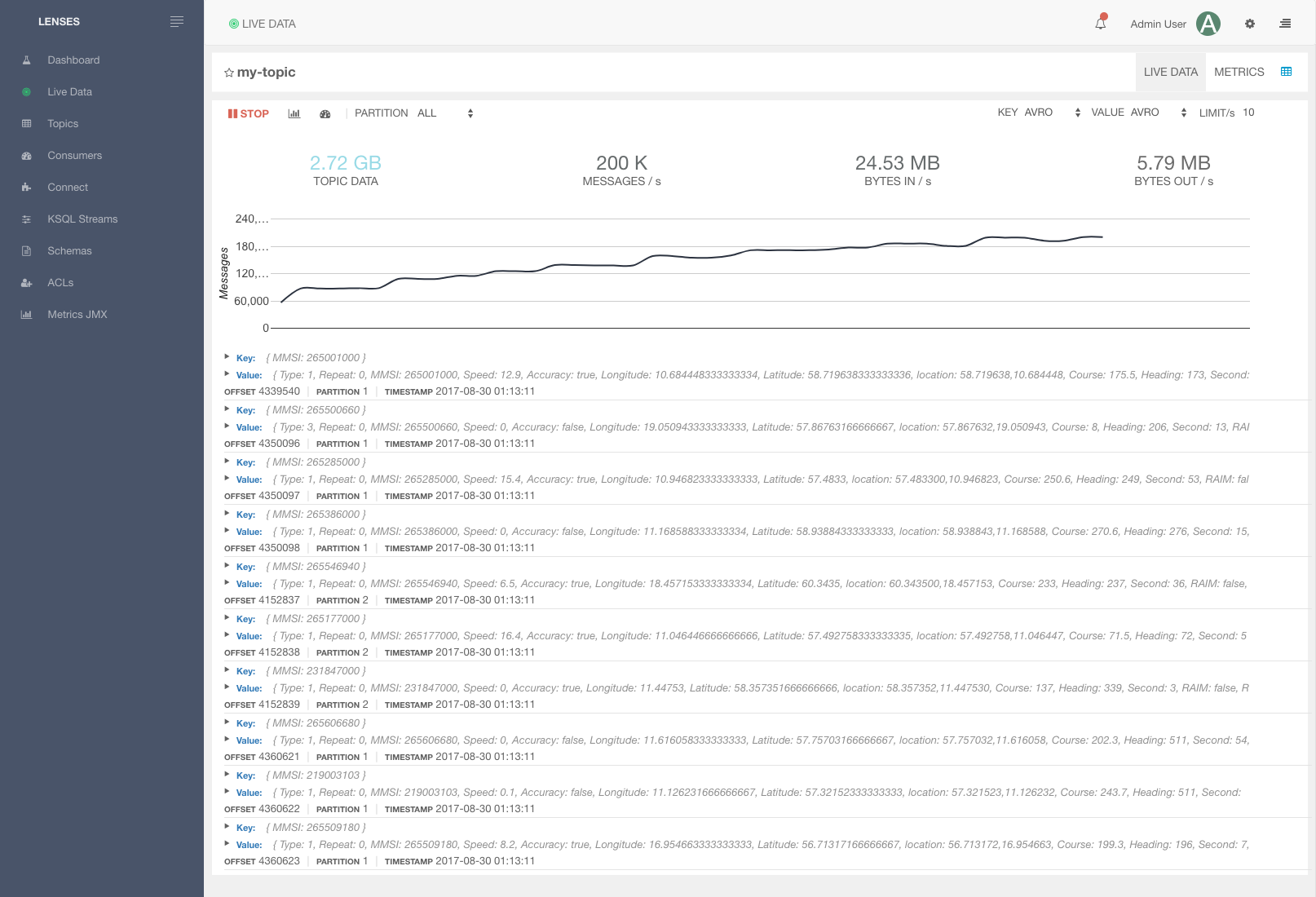The image size is (1316, 897).
Task: Click the 2.72 GB topic data value
Action: [346, 163]
